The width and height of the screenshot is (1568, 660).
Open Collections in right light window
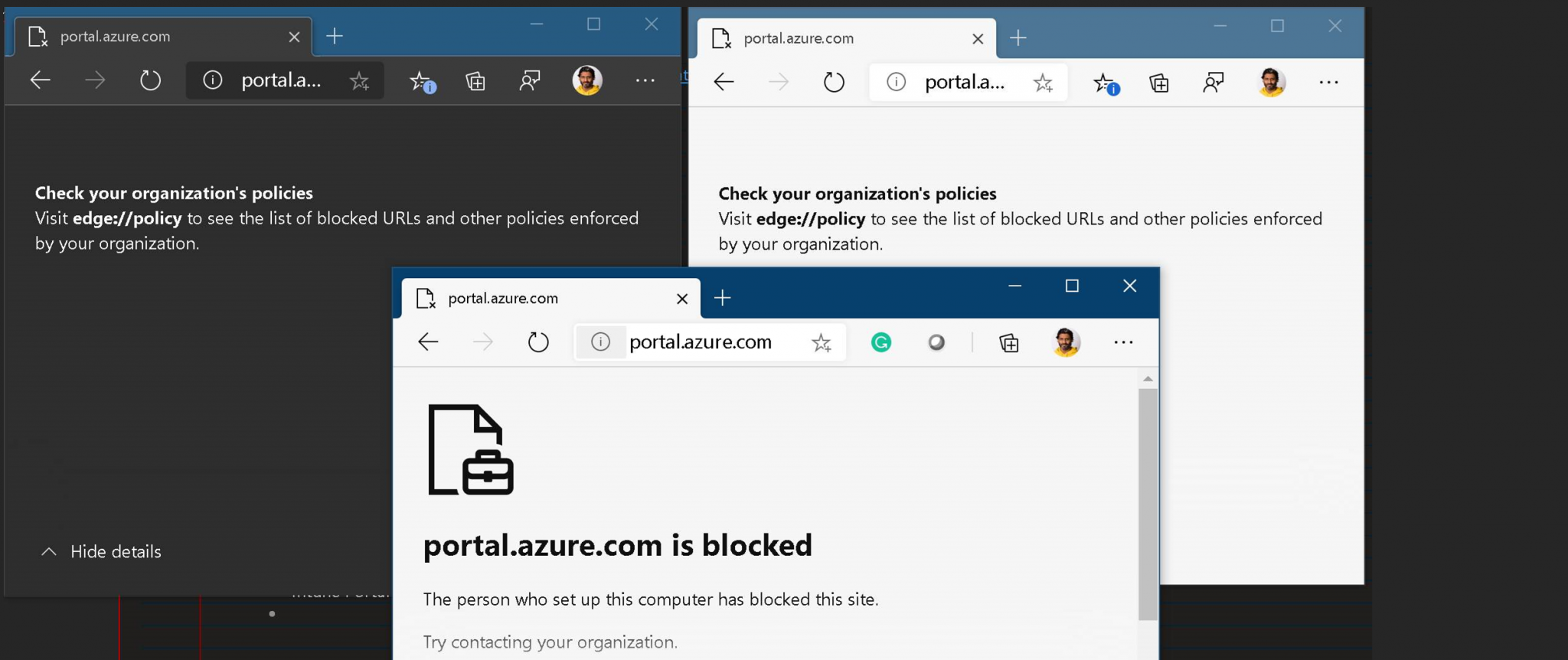point(1159,83)
